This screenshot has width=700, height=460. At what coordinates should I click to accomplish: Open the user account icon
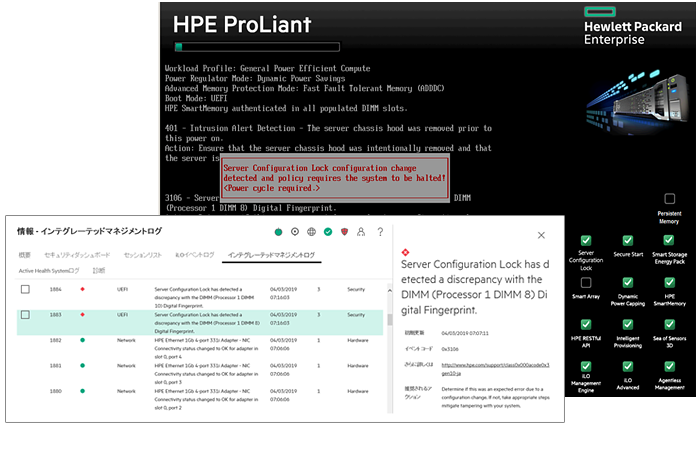(361, 232)
